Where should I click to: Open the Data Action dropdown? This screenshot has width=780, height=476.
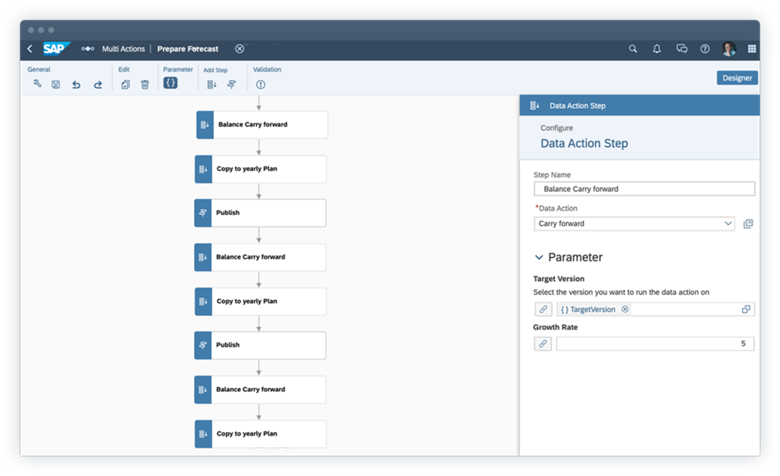point(727,224)
